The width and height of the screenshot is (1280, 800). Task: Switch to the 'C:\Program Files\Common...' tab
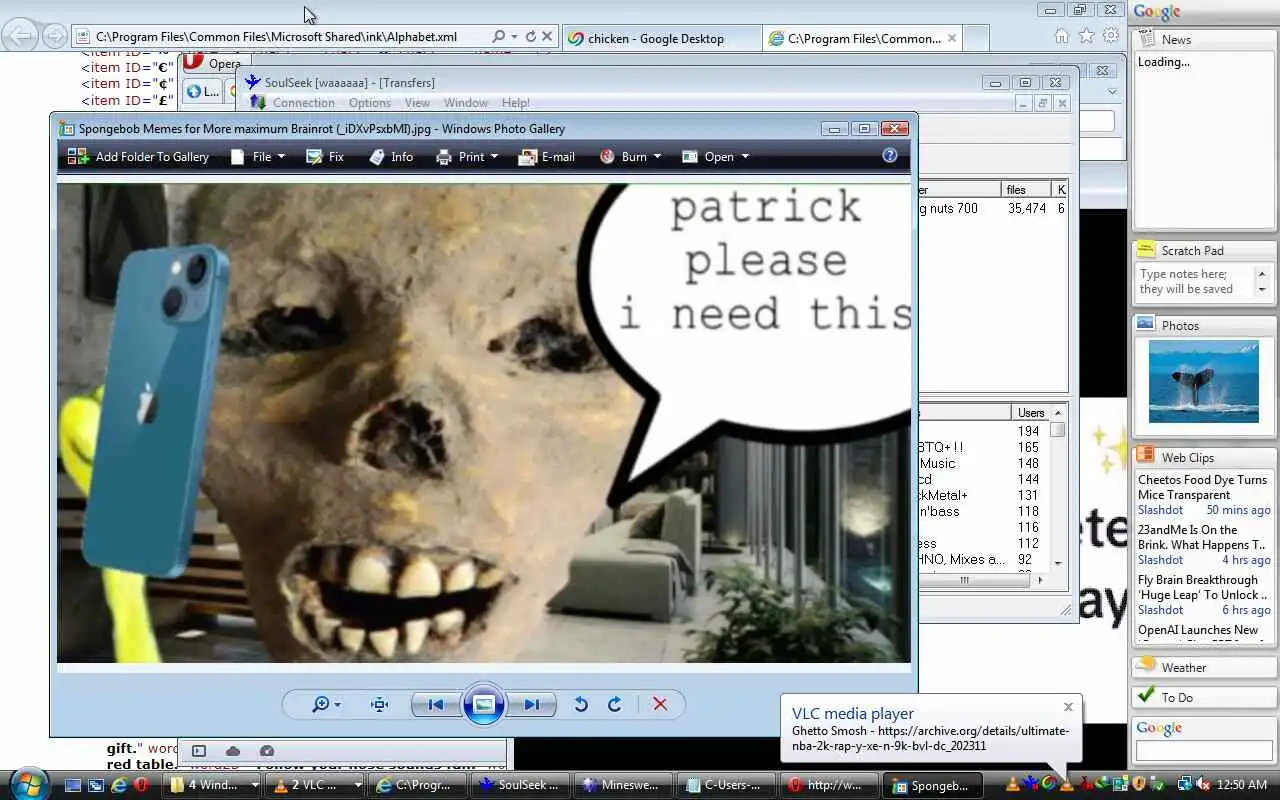pyautogui.click(x=863, y=38)
